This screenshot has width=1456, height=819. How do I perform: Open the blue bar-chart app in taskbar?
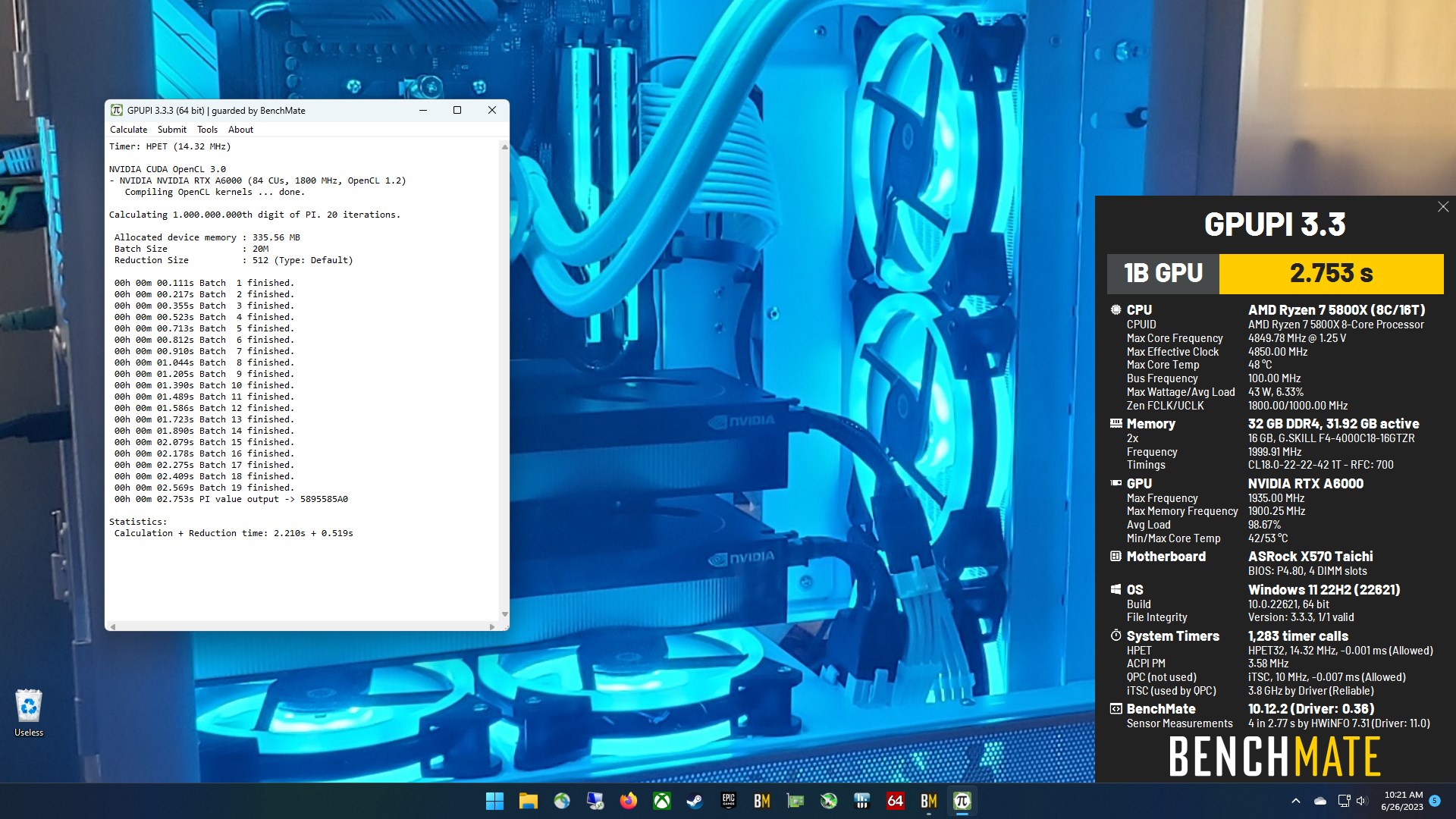pos(861,801)
